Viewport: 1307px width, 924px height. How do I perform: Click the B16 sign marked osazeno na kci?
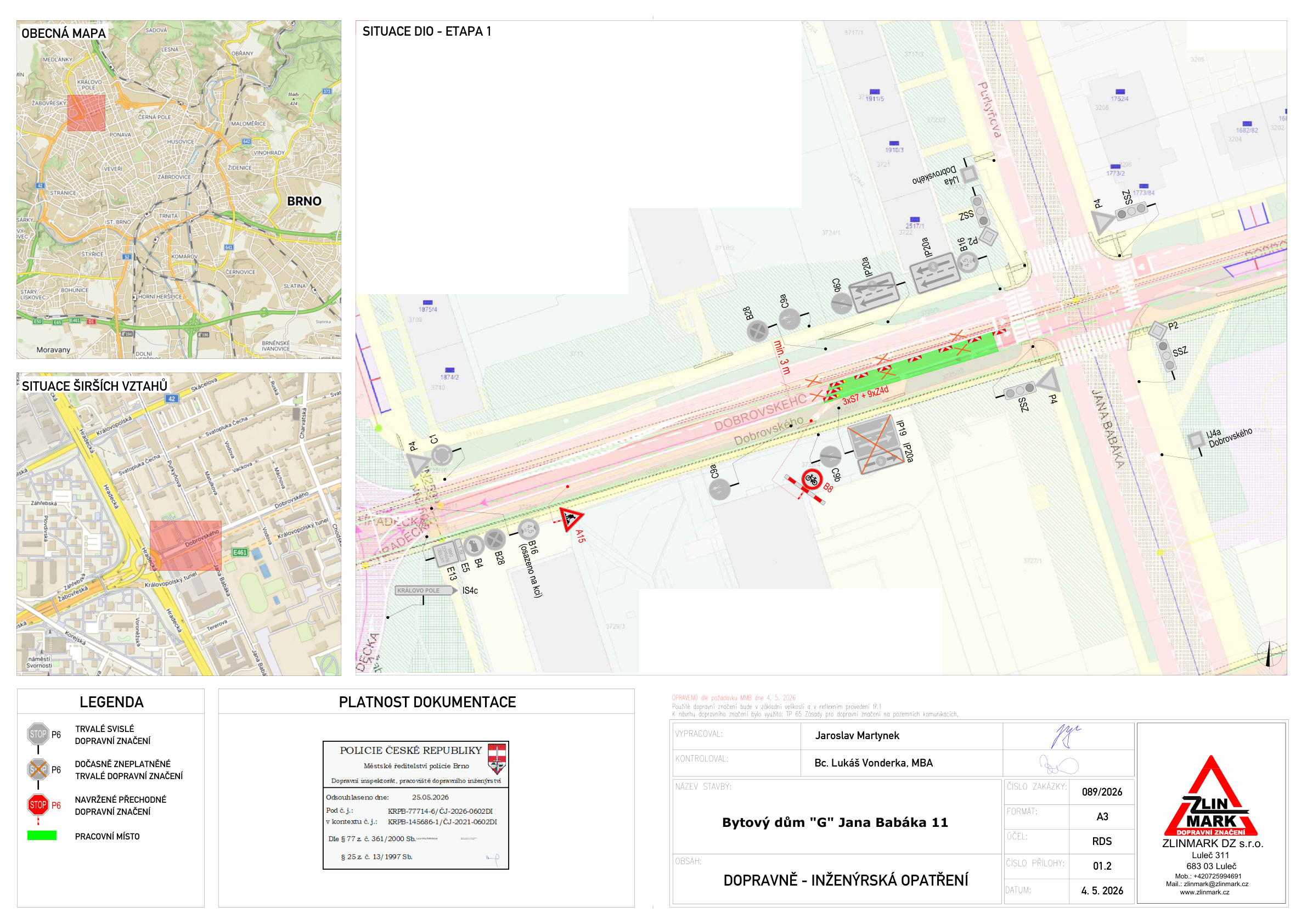pyautogui.click(x=529, y=529)
